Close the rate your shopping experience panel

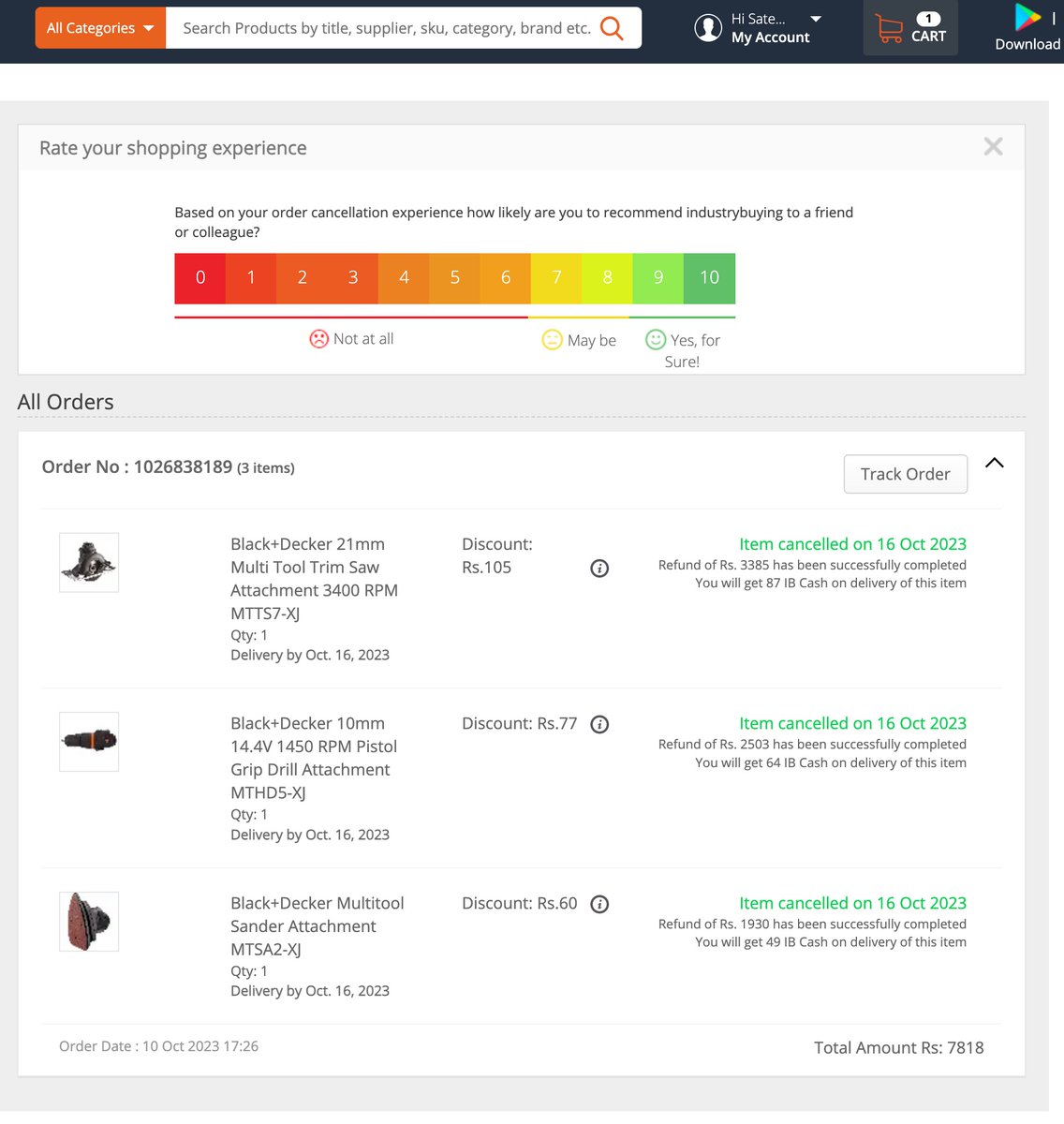point(993,146)
